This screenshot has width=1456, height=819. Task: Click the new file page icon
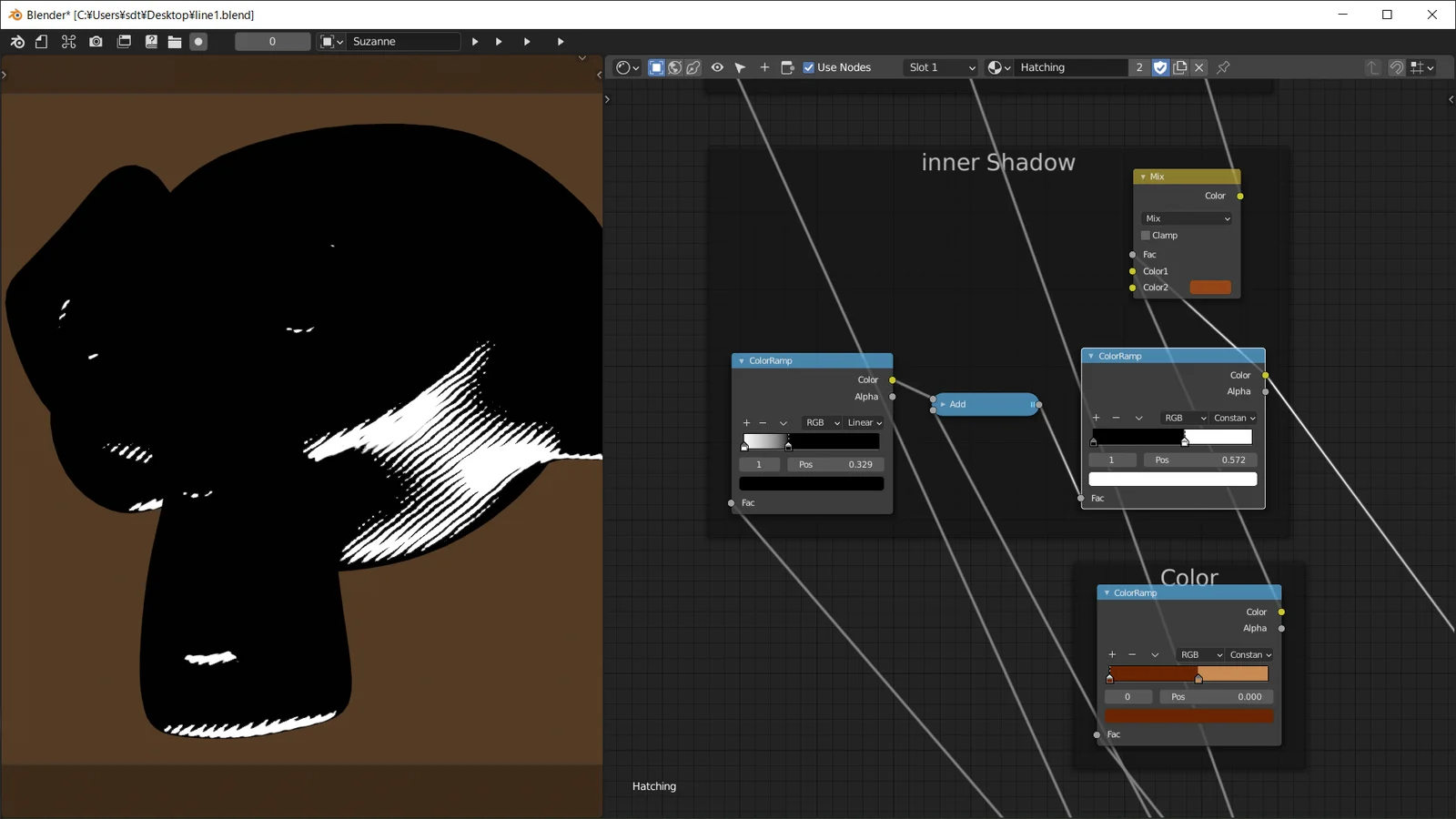[x=41, y=41]
